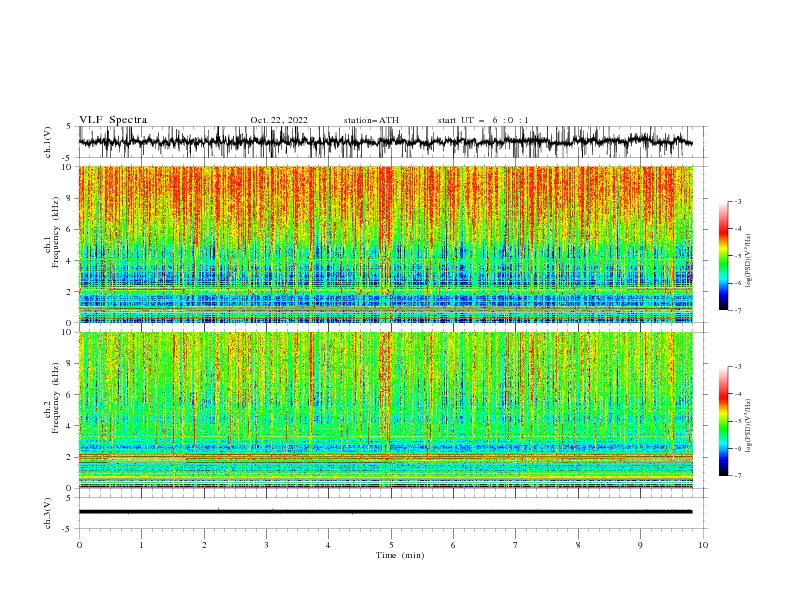Click the ch.2 color scale "log(PSD)(V²/Hz)" label
The image size is (792, 612).
click(x=749, y=426)
